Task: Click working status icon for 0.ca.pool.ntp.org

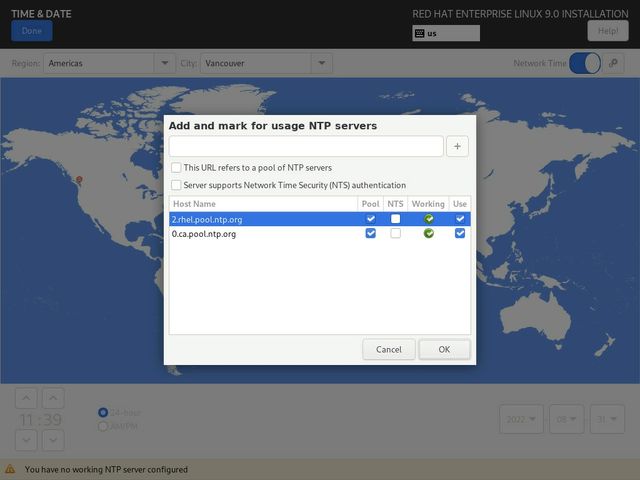Action: 429,233
